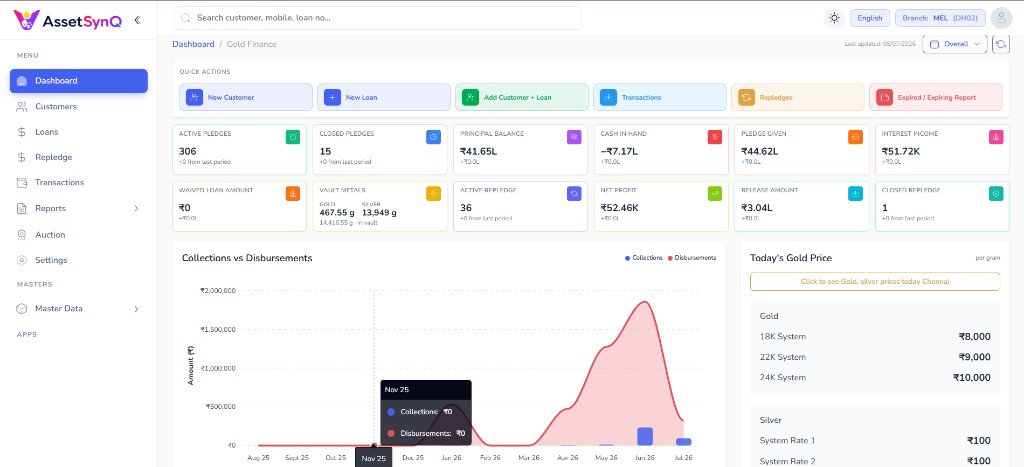
Task: Click the Transactions icon in sidebar
Action: (x=22, y=183)
